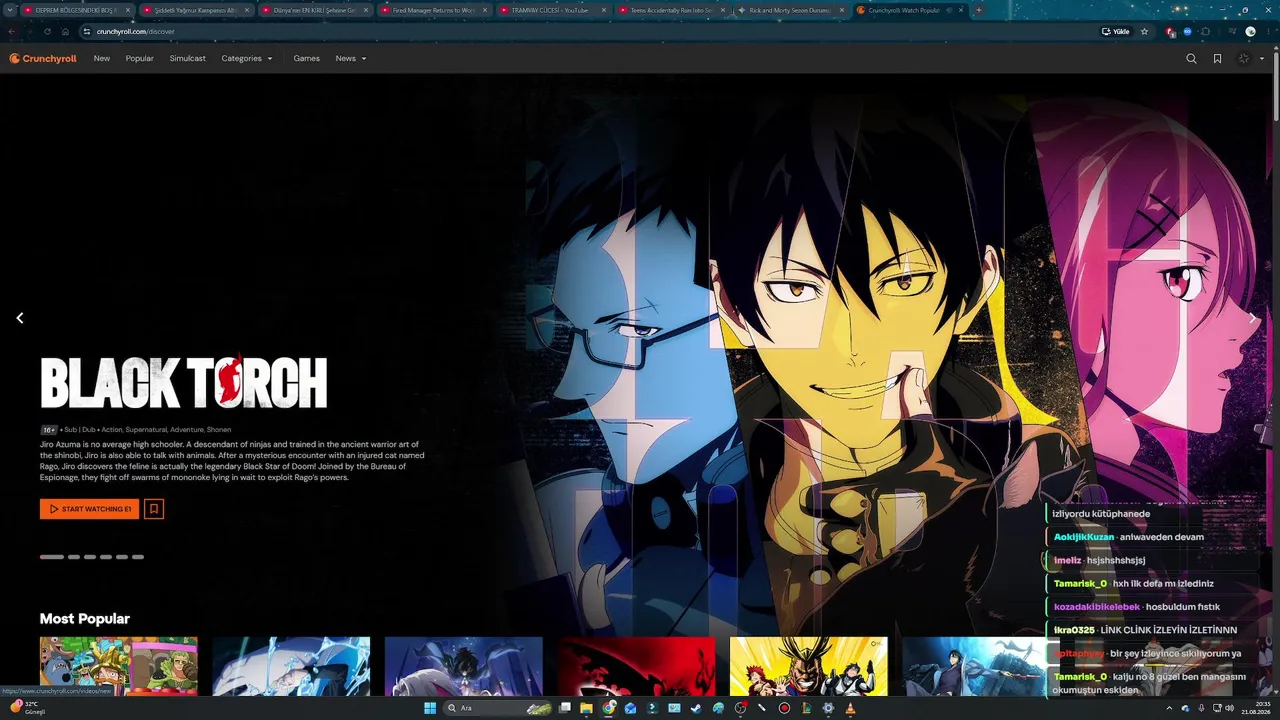Open a new browser tab
This screenshot has width=1280, height=720.
[978, 10]
